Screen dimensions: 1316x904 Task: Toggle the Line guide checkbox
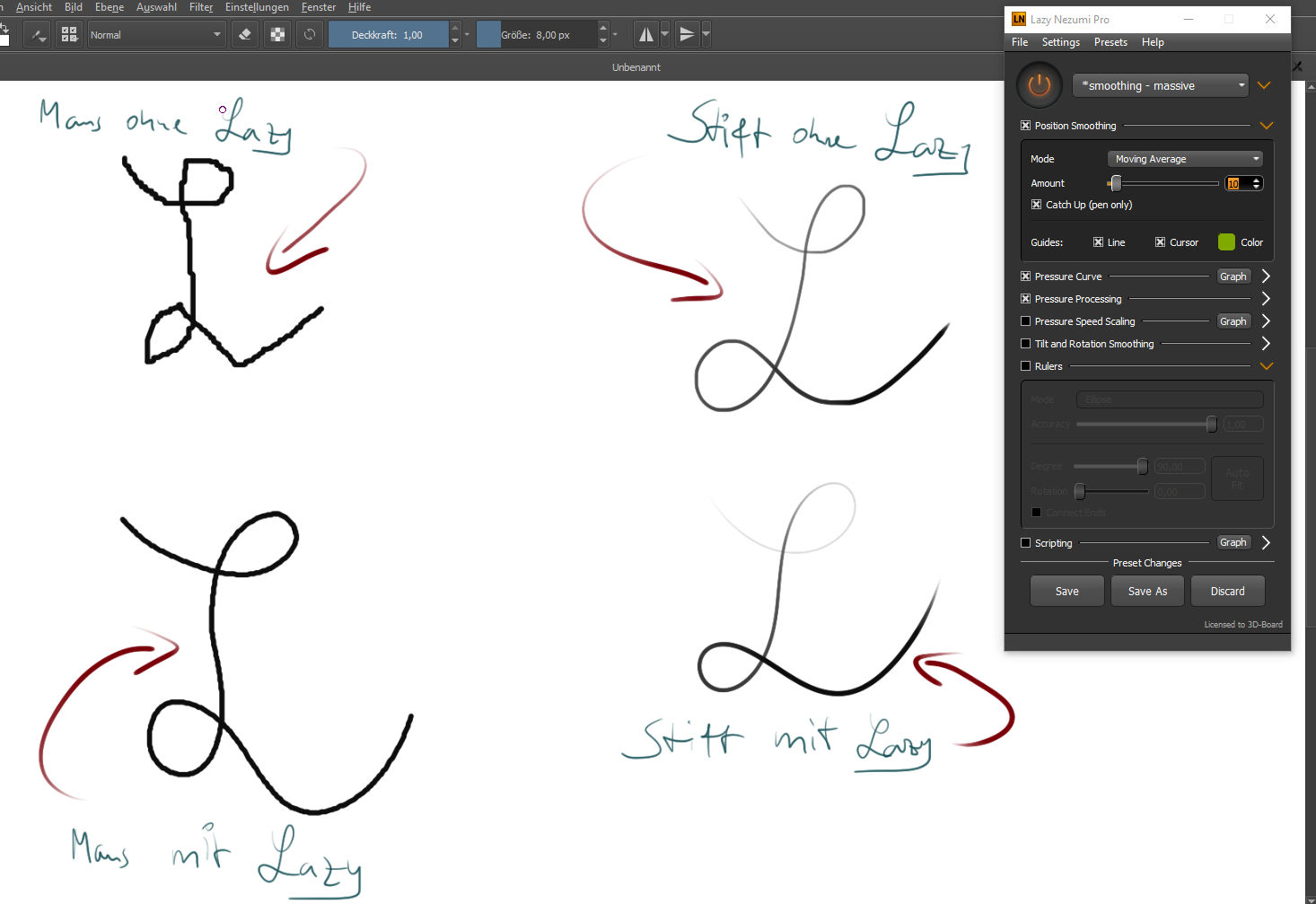(1098, 242)
